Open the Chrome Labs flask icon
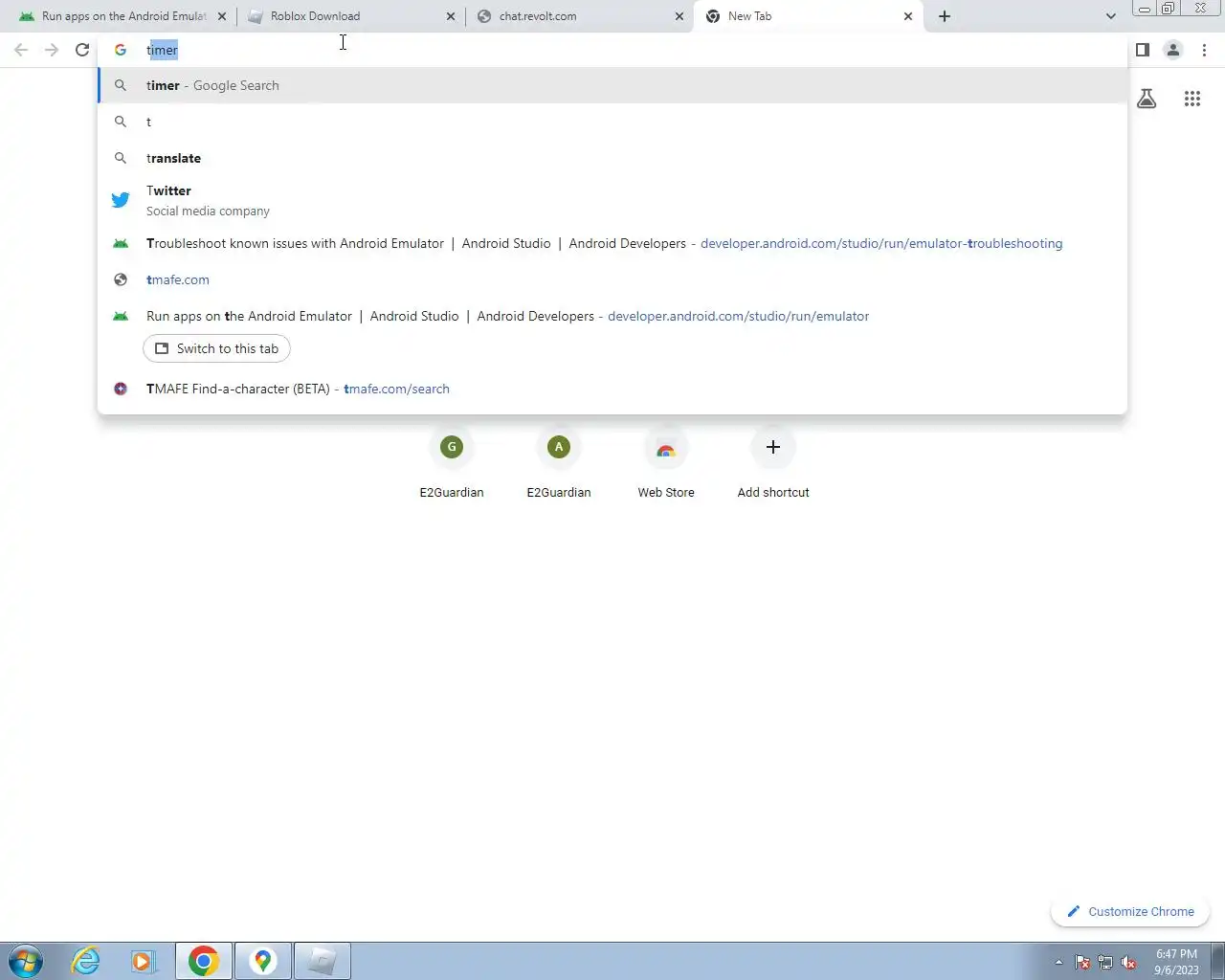Screen dimensions: 1225x980 click(1147, 99)
